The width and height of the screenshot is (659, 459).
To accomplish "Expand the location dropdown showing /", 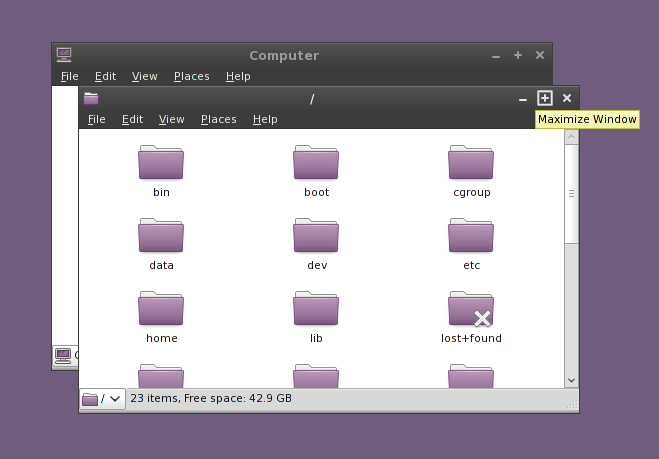I will tap(103, 399).
